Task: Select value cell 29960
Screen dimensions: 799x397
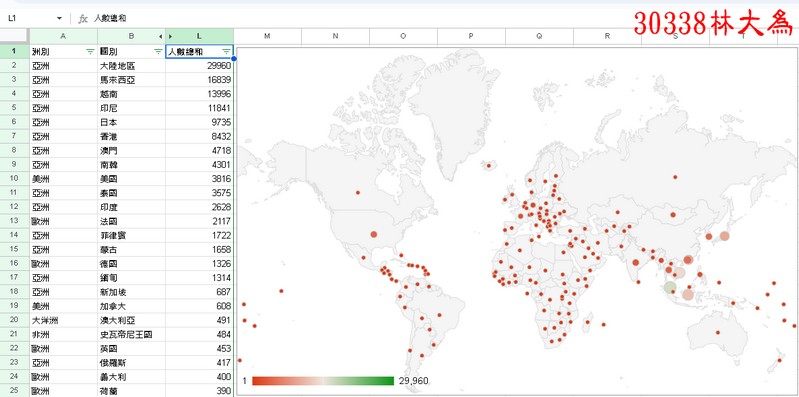Action: (x=200, y=66)
